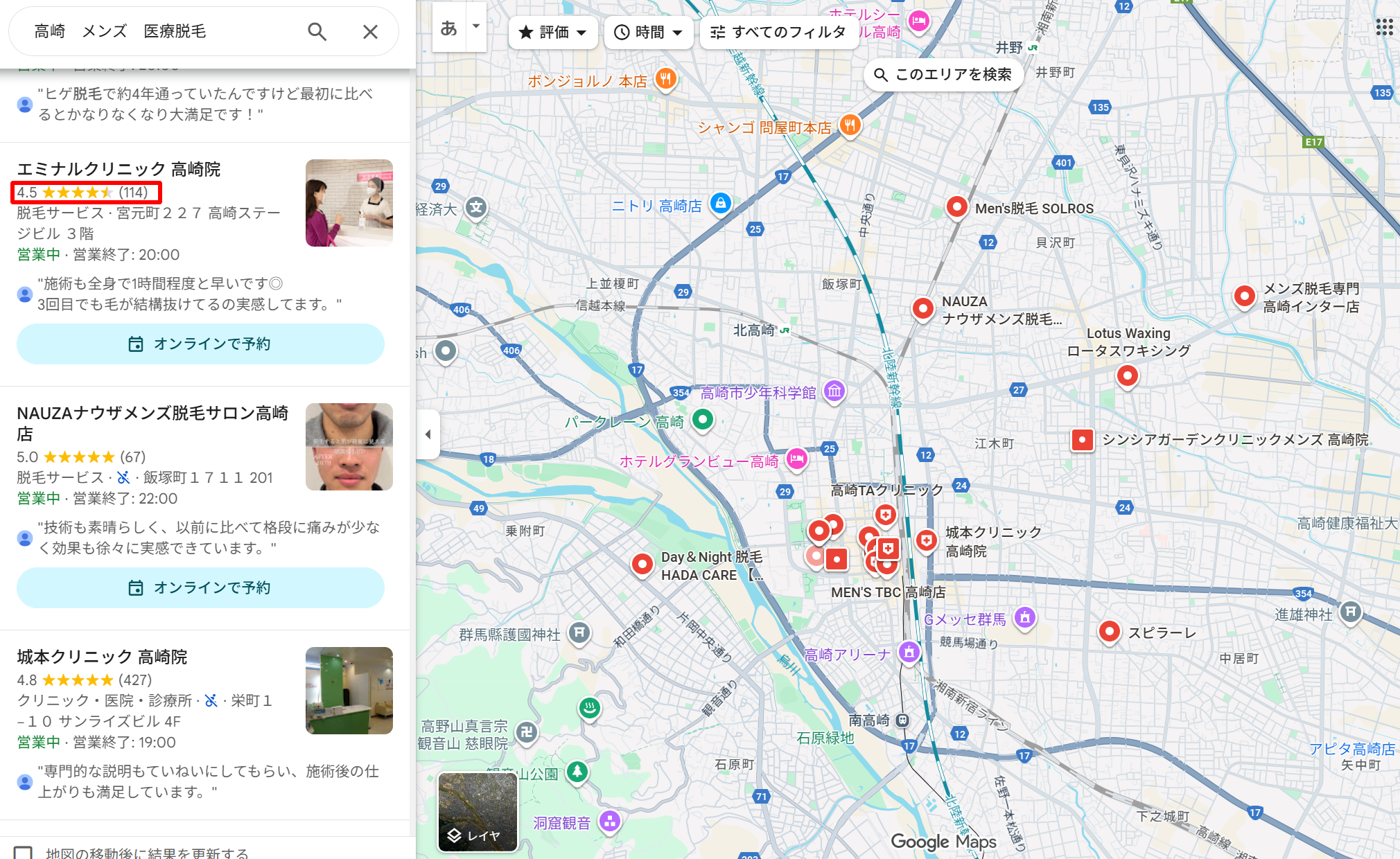
Task: Toggle the あ Japanese input button
Action: [449, 29]
